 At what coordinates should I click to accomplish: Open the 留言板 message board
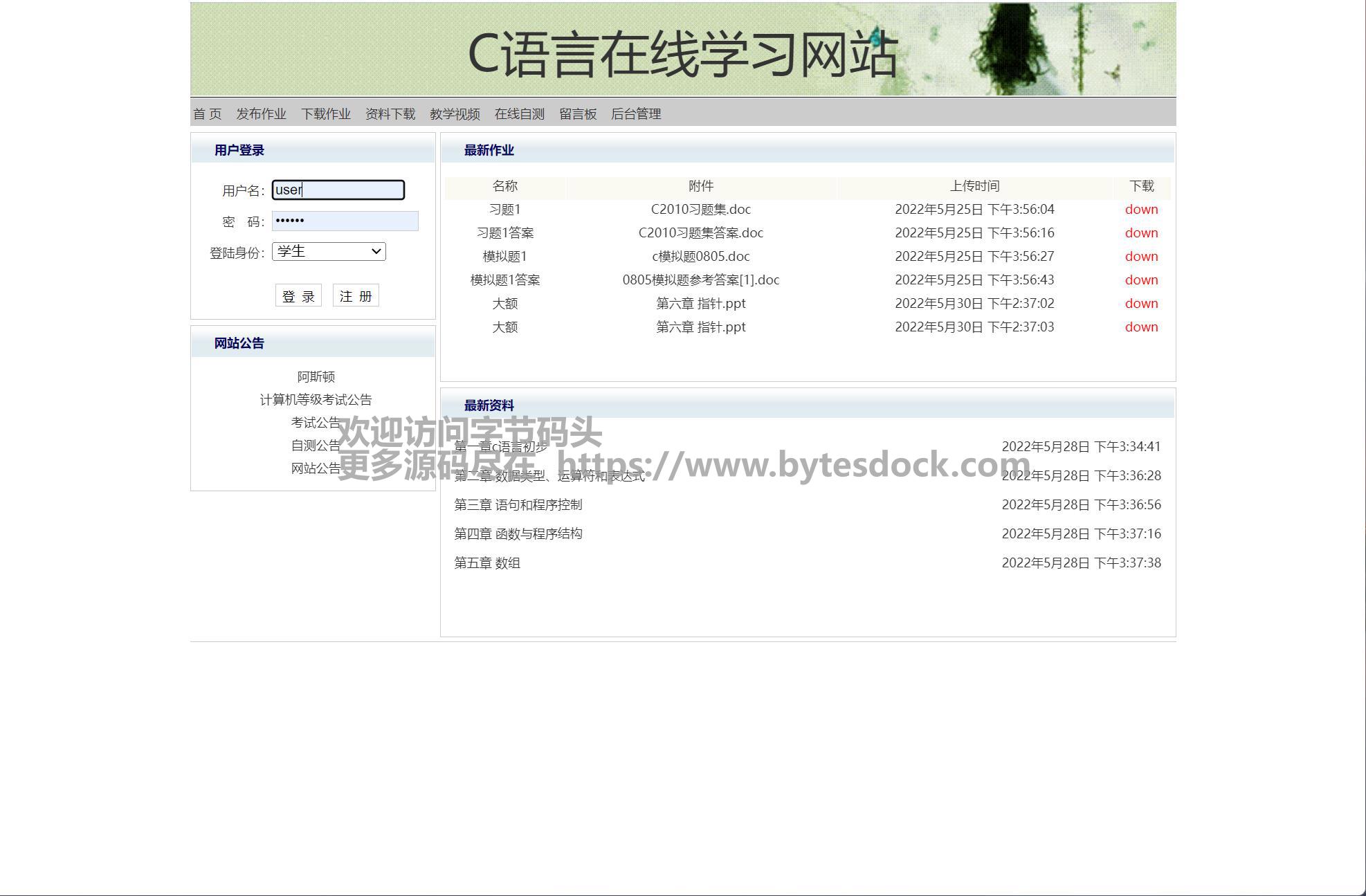click(578, 114)
